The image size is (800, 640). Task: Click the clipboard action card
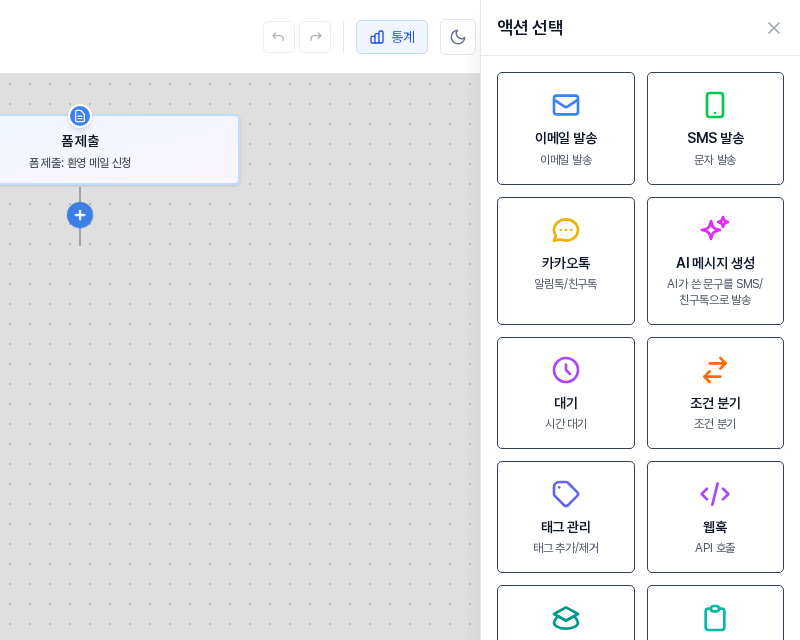click(715, 613)
